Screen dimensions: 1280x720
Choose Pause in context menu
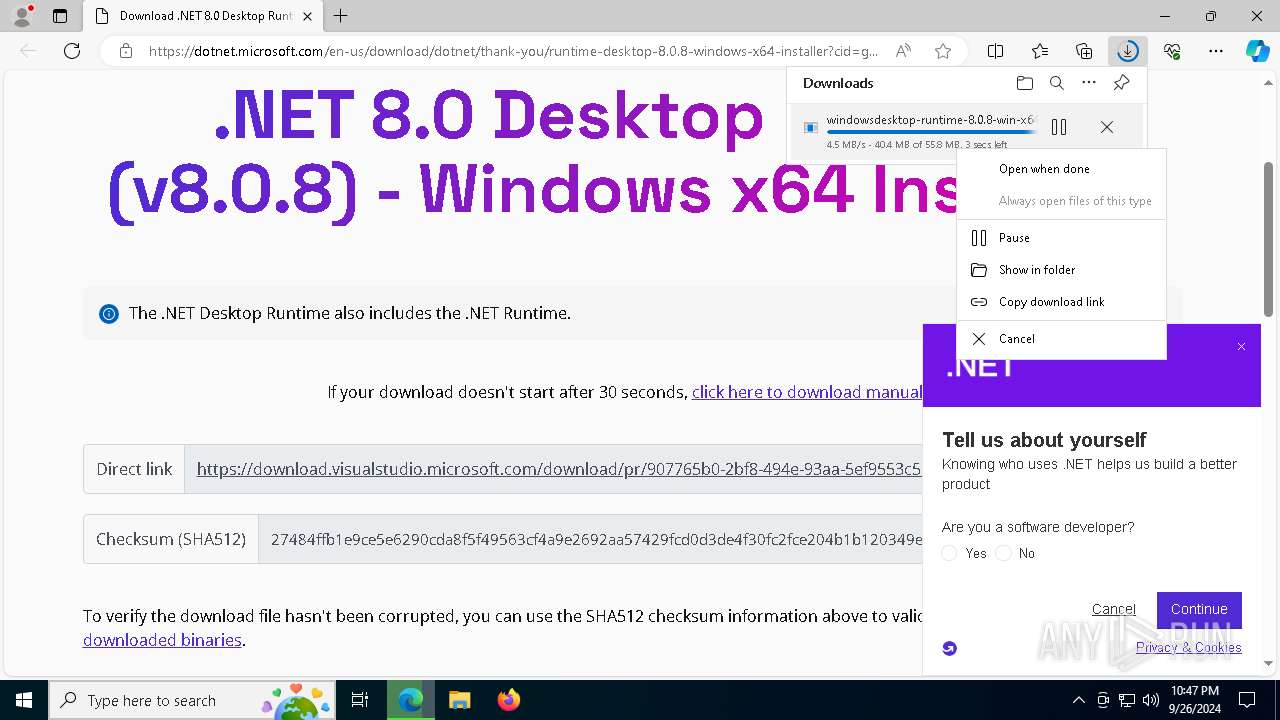(x=1061, y=238)
